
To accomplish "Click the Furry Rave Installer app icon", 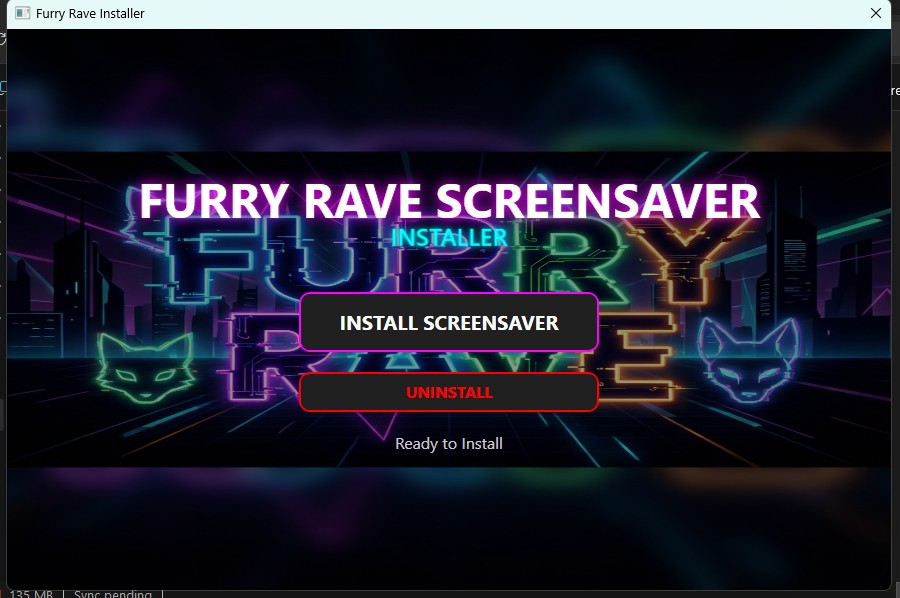I will click(x=20, y=13).
